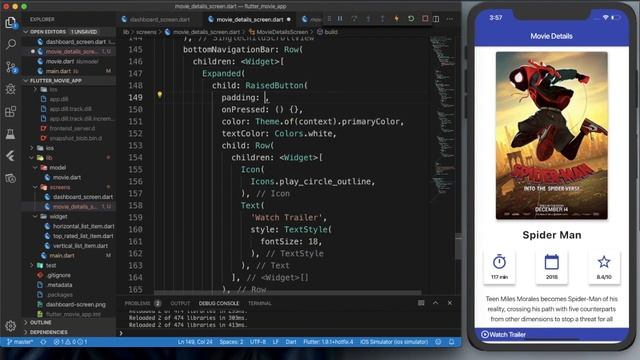This screenshot has width=640, height=360.
Task: Click the debug Step Over button
Action: point(354,19)
